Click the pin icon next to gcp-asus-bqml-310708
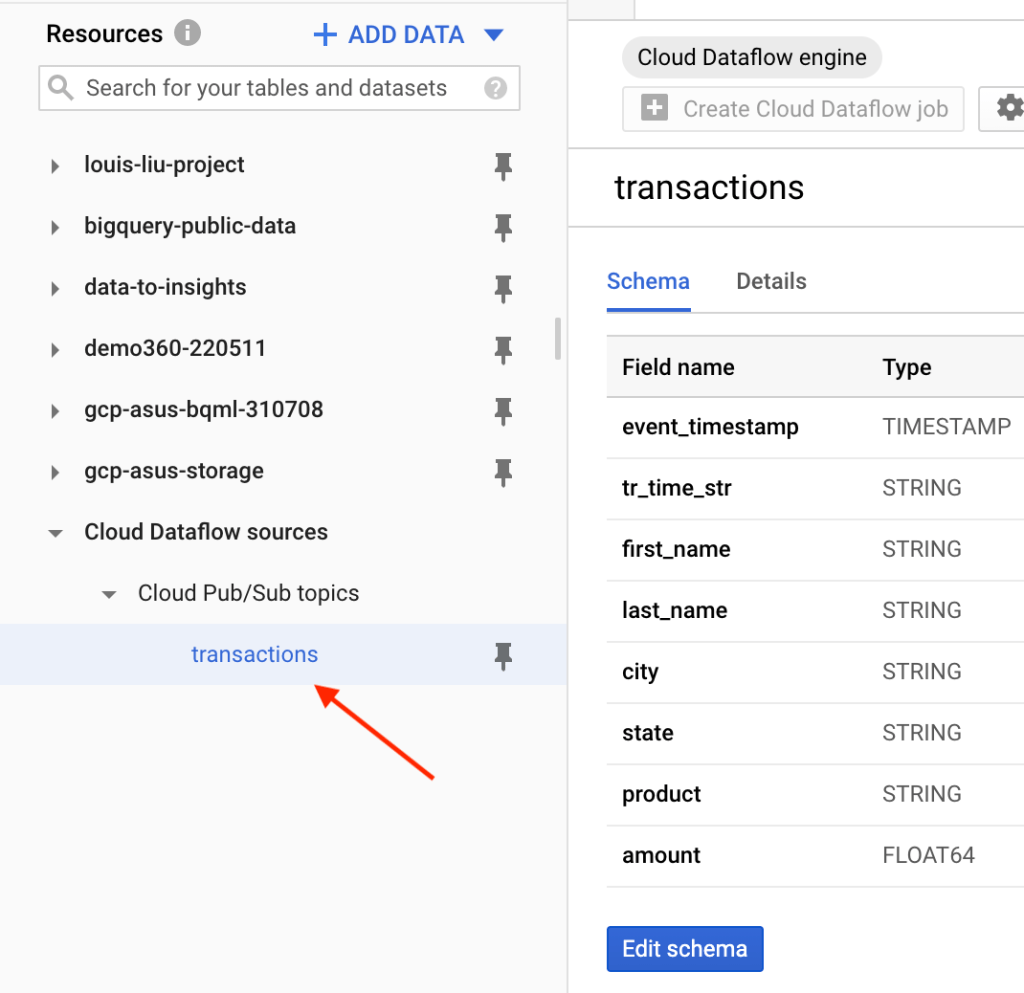This screenshot has height=993, width=1024. click(503, 410)
